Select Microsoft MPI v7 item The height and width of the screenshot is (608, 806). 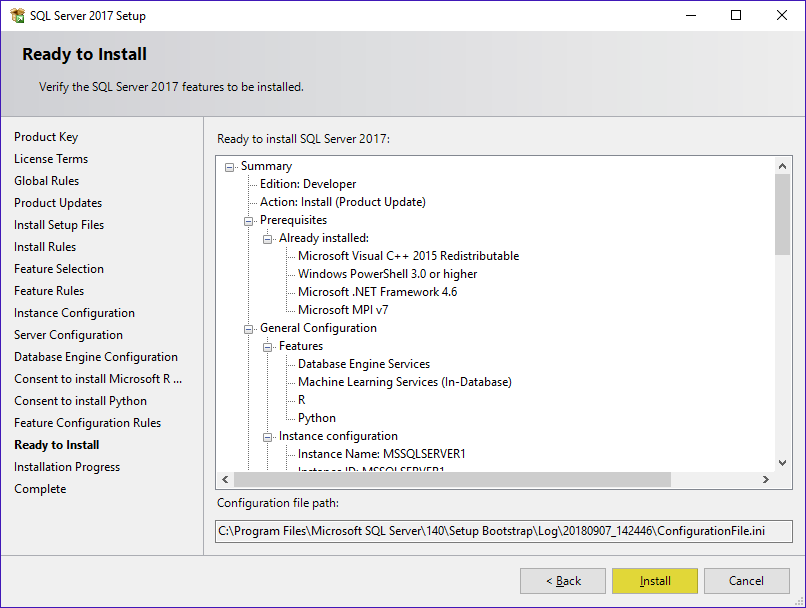click(x=343, y=310)
